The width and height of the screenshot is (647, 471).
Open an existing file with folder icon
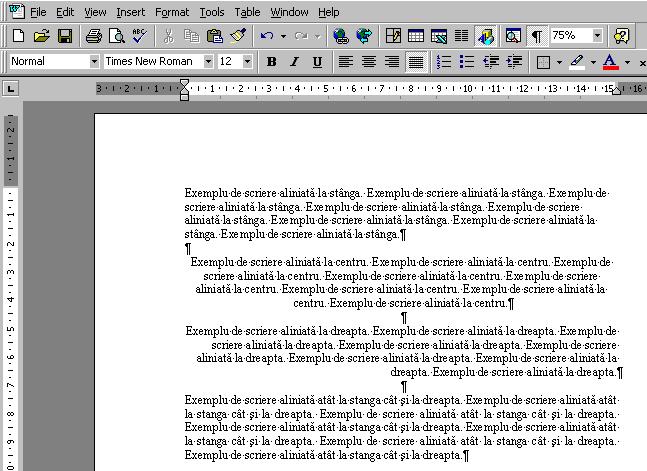[x=41, y=36]
